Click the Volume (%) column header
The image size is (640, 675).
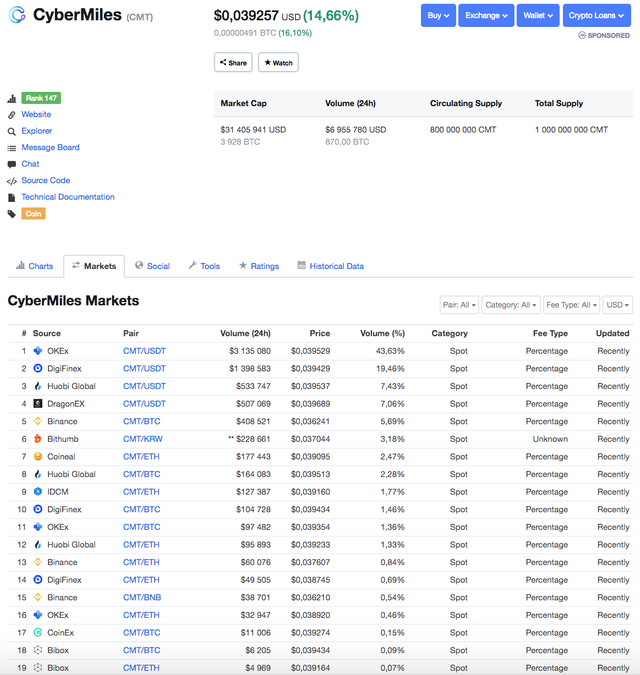(382, 333)
